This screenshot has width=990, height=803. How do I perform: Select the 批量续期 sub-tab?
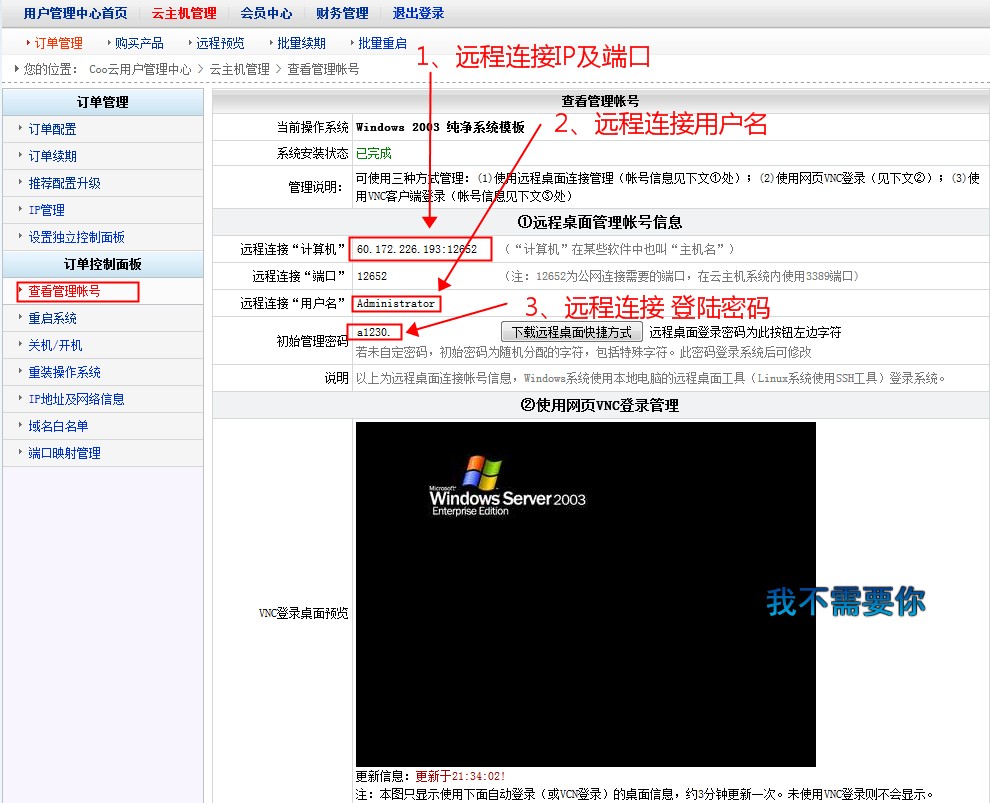(x=301, y=43)
